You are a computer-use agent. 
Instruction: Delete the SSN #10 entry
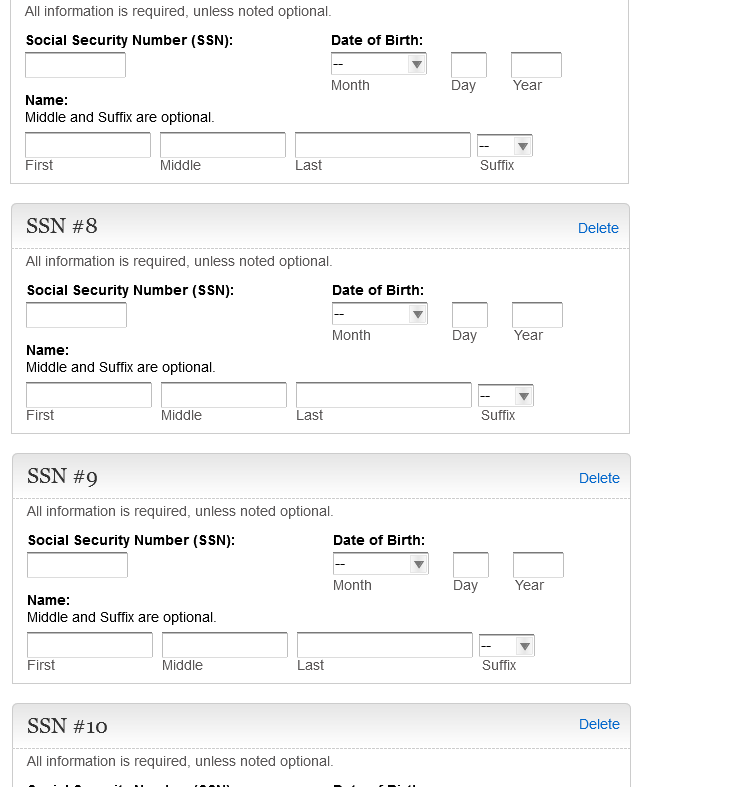(599, 724)
